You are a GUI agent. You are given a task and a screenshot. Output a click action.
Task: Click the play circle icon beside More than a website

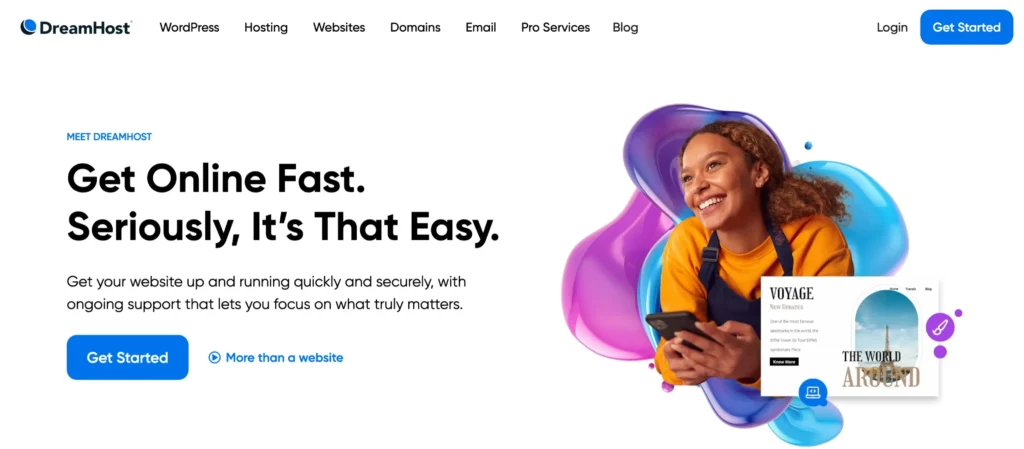point(214,357)
